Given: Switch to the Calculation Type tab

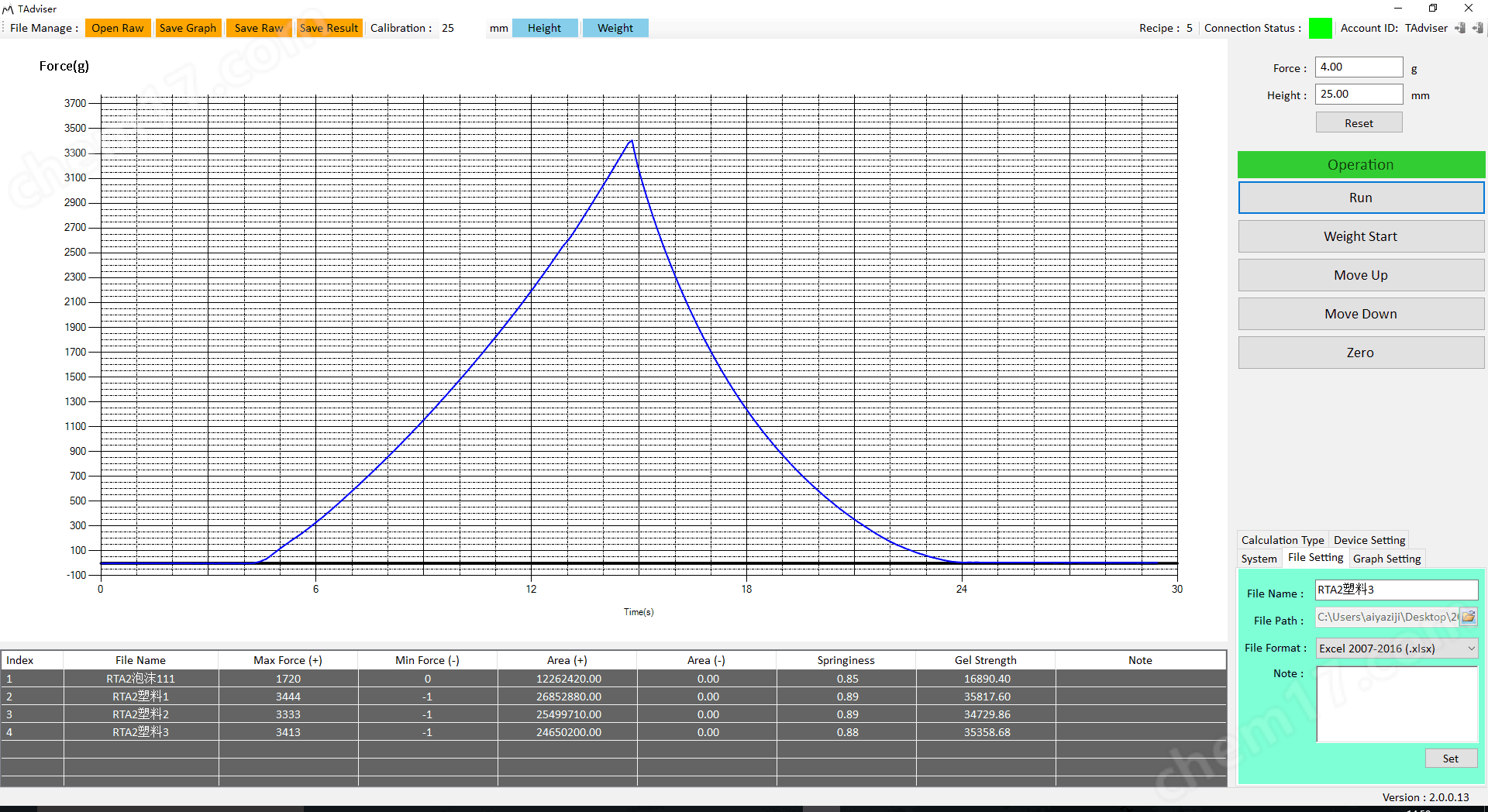Looking at the screenshot, I should tap(1282, 540).
